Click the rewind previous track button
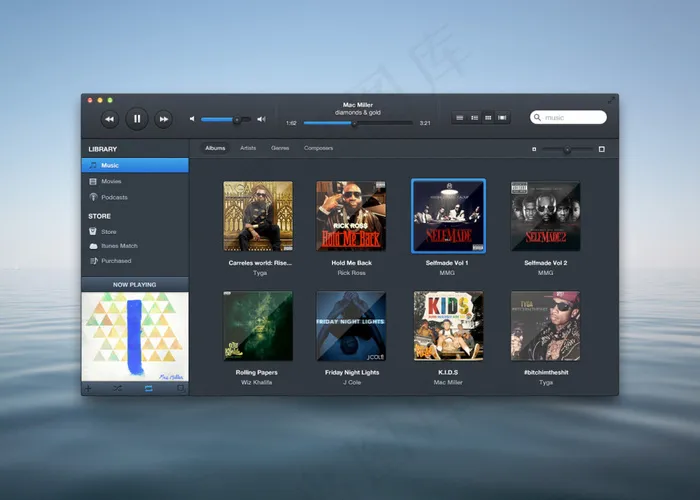The height and width of the screenshot is (500, 700). 110,119
